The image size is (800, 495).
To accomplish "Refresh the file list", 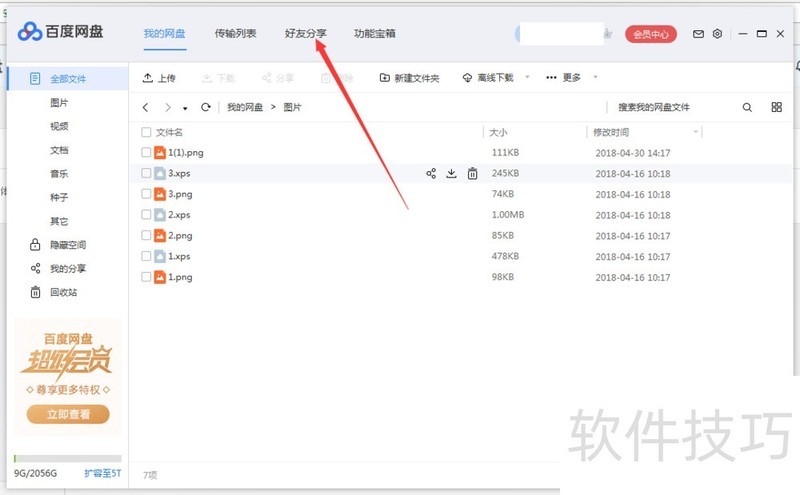I will [x=206, y=107].
